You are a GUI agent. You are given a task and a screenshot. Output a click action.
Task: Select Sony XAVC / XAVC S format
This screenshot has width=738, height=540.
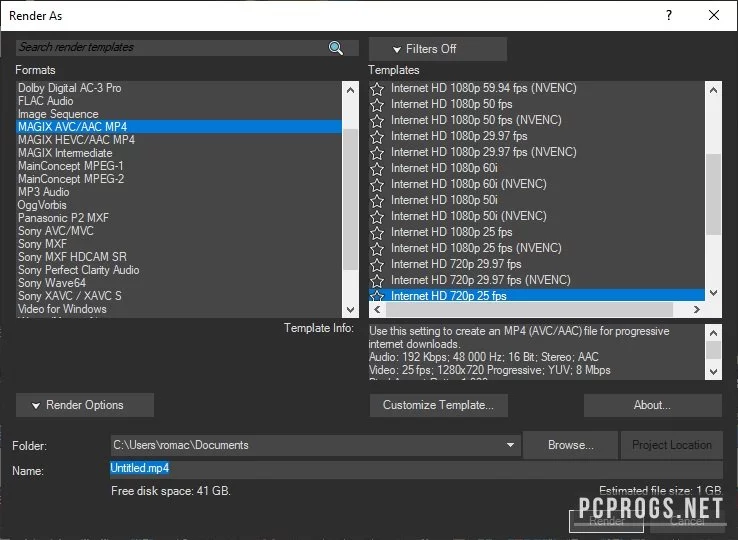[179, 296]
